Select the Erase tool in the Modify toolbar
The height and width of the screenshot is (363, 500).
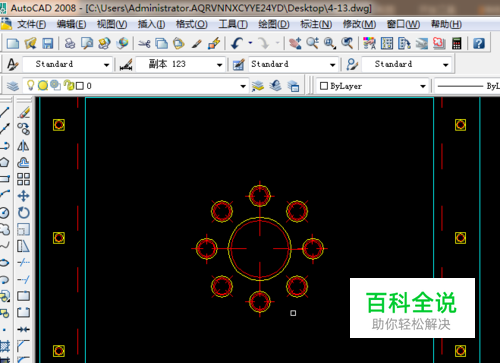coord(23,112)
